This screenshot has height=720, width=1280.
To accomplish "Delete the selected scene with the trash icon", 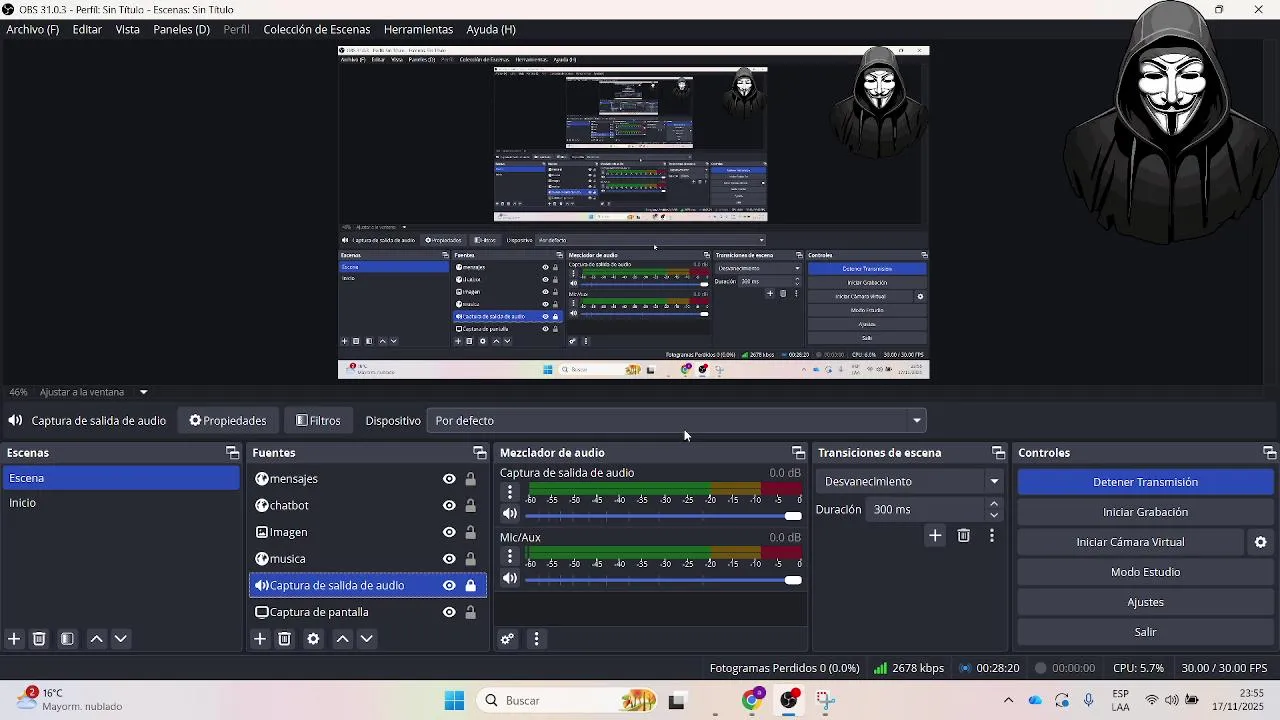I will click(x=40, y=639).
